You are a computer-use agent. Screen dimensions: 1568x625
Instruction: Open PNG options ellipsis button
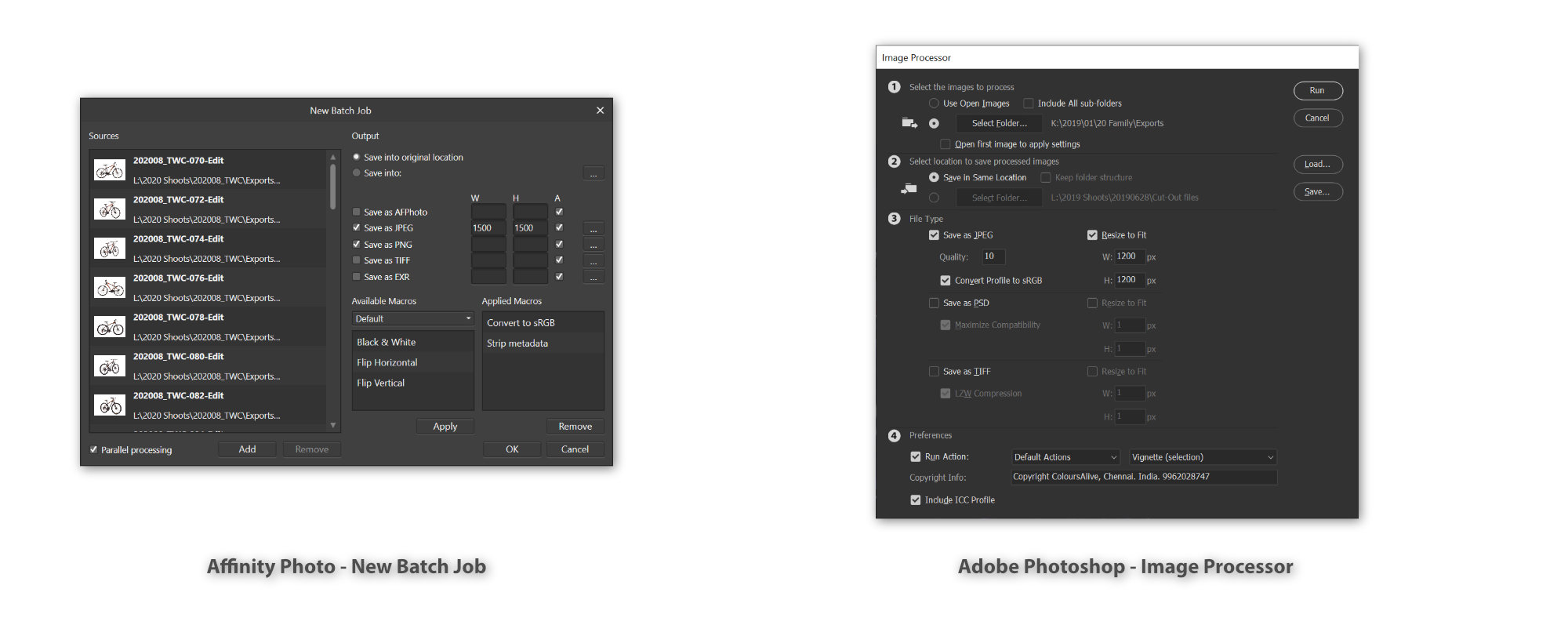tap(593, 245)
